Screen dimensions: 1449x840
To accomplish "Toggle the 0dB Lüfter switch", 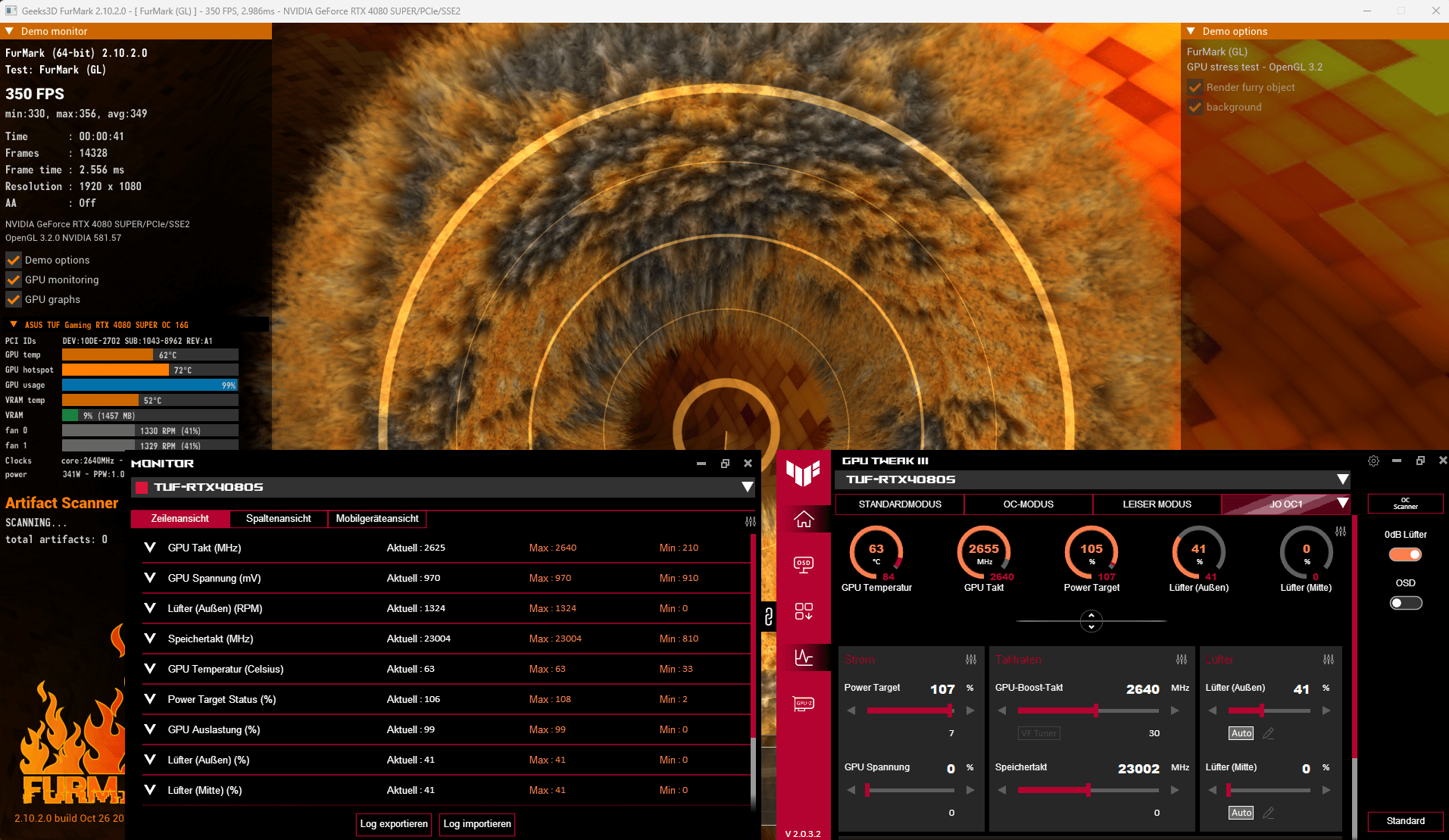I will coord(1406,554).
